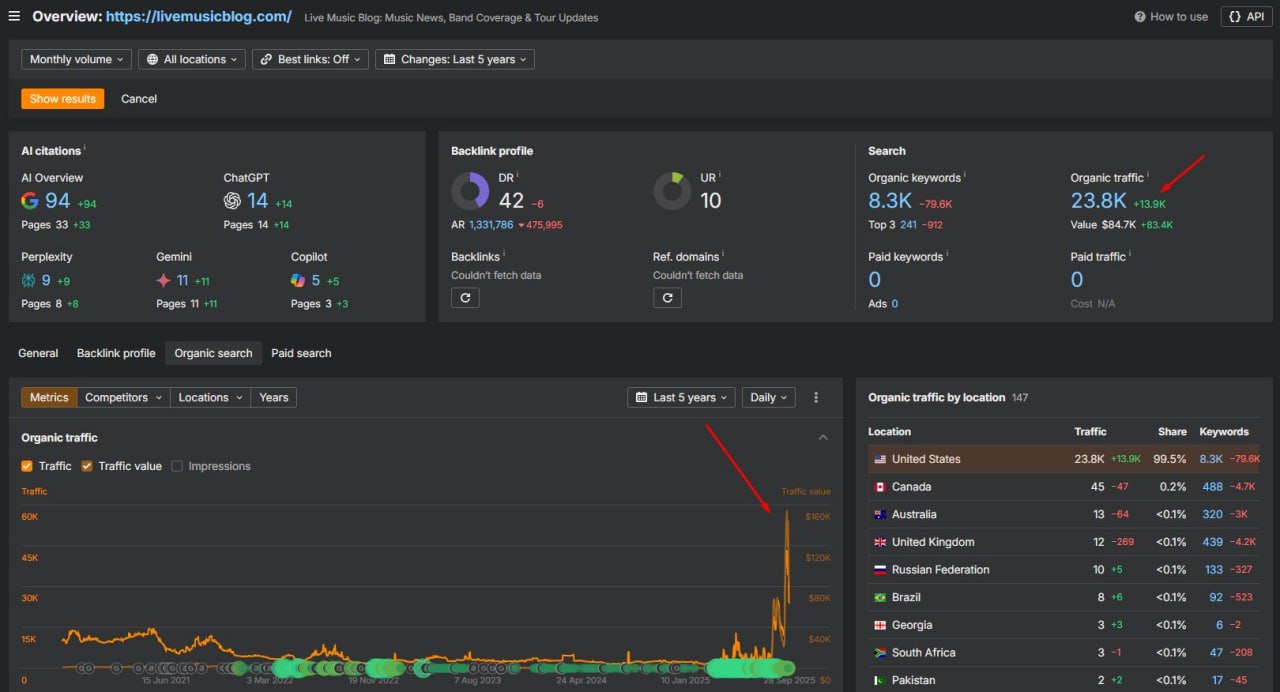This screenshot has height=692, width=1280.
Task: Select the United States location row
Action: click(x=925, y=459)
